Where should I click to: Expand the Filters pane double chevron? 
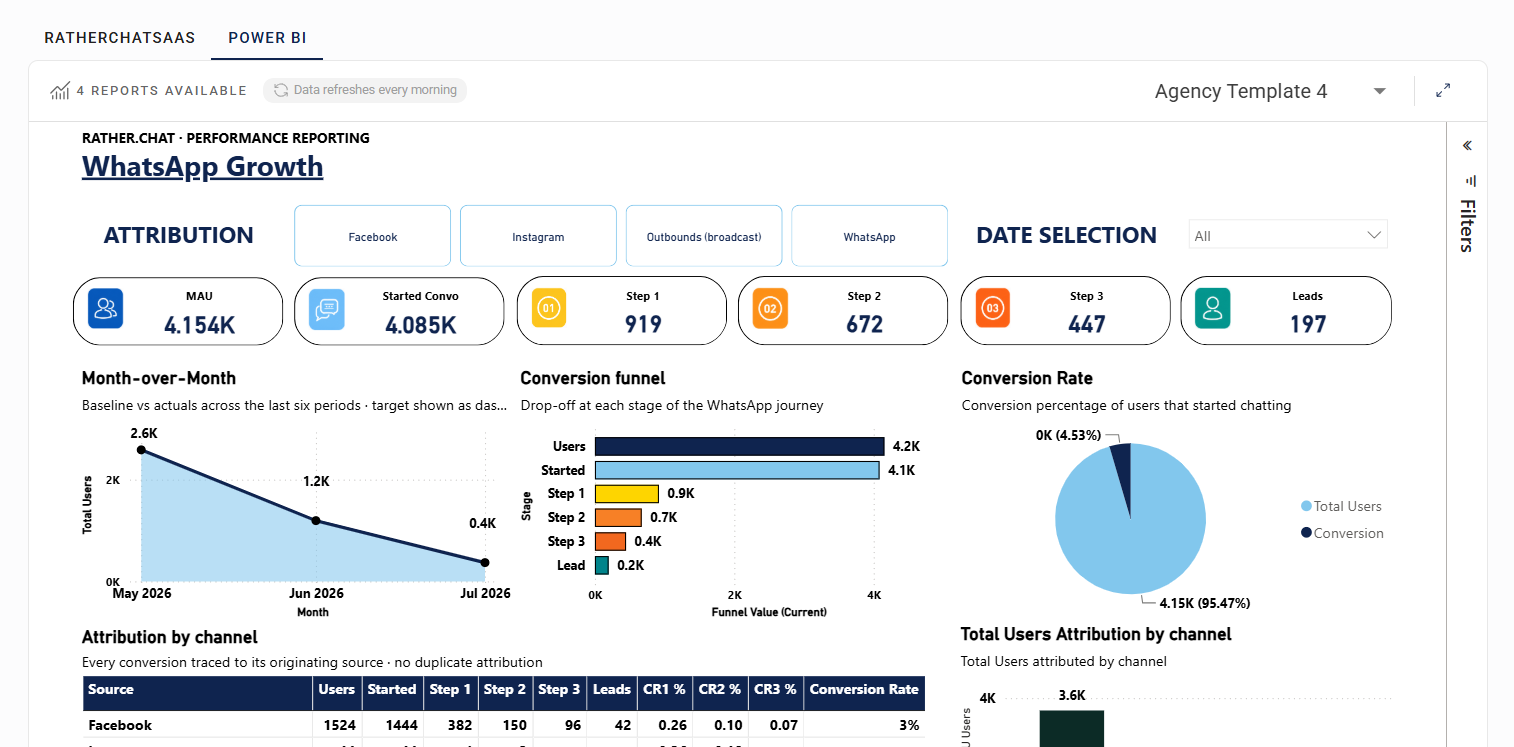point(1467,146)
